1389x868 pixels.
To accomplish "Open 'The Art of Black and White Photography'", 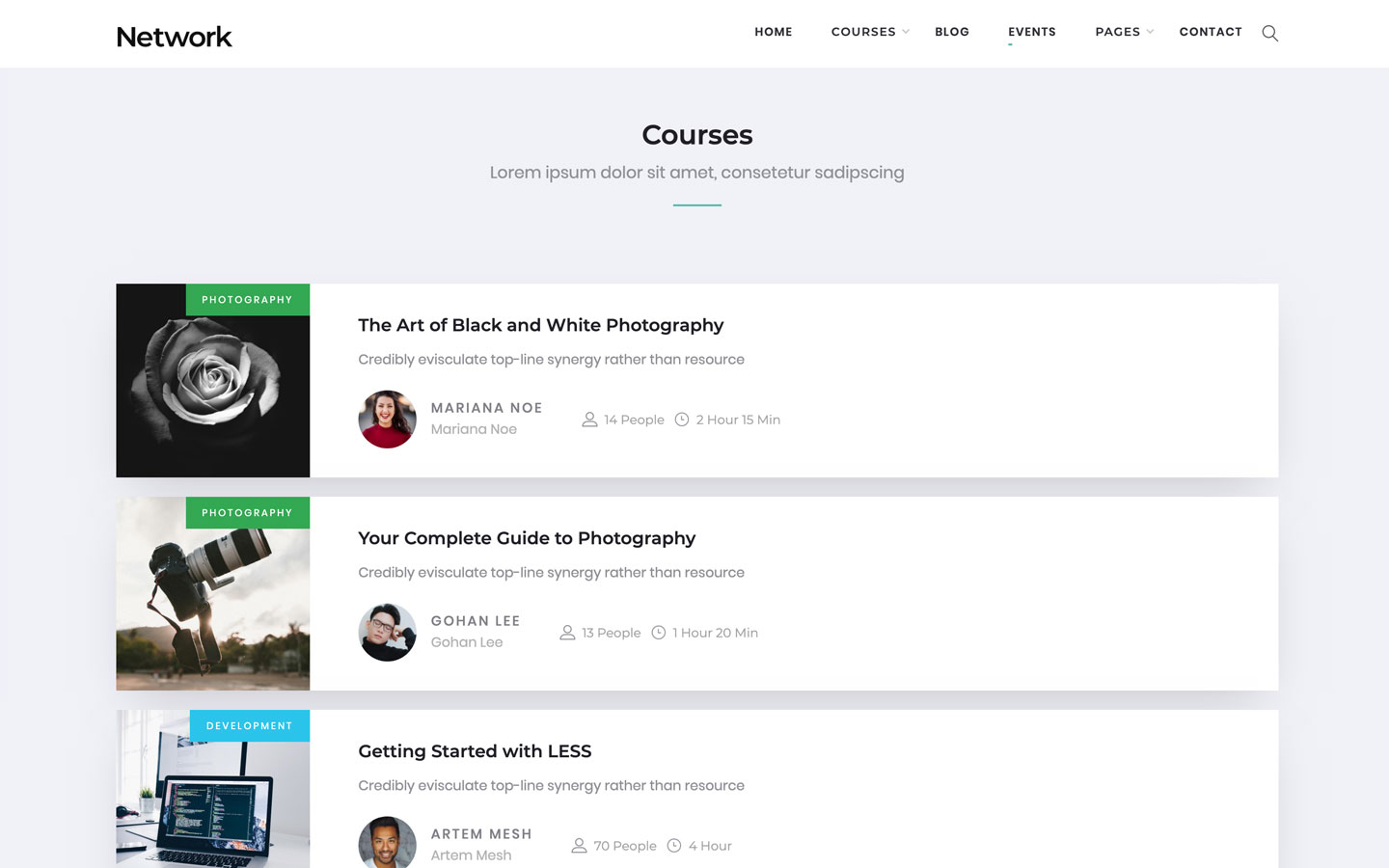I will 540,325.
